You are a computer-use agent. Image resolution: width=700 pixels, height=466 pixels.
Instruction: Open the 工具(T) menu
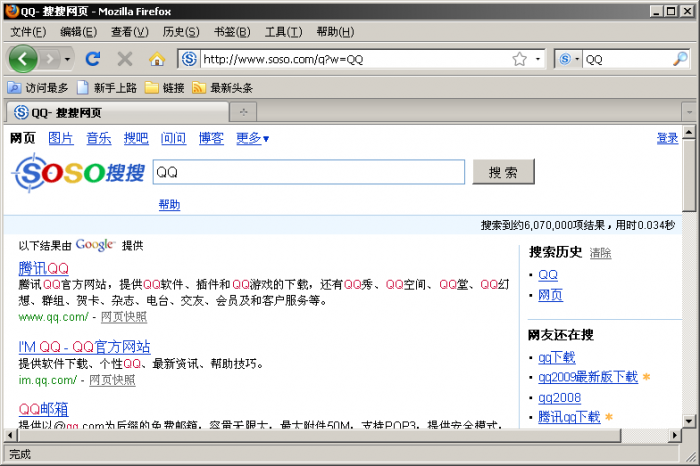click(283, 32)
